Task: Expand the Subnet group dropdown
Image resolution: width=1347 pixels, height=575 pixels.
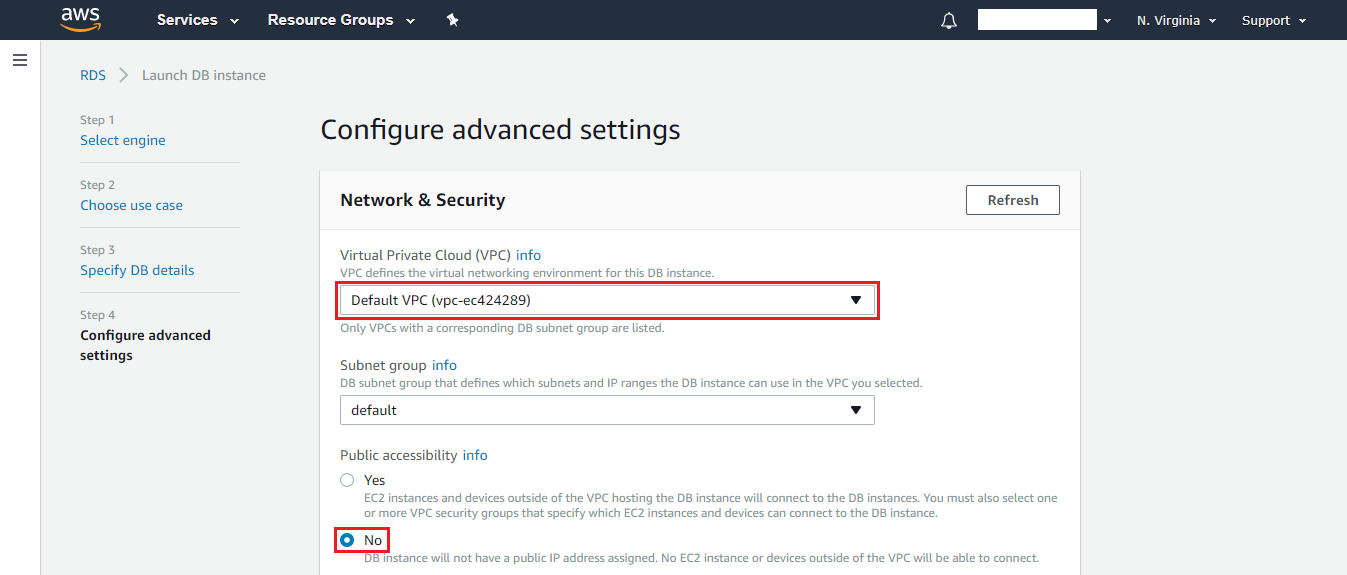Action: coord(607,410)
